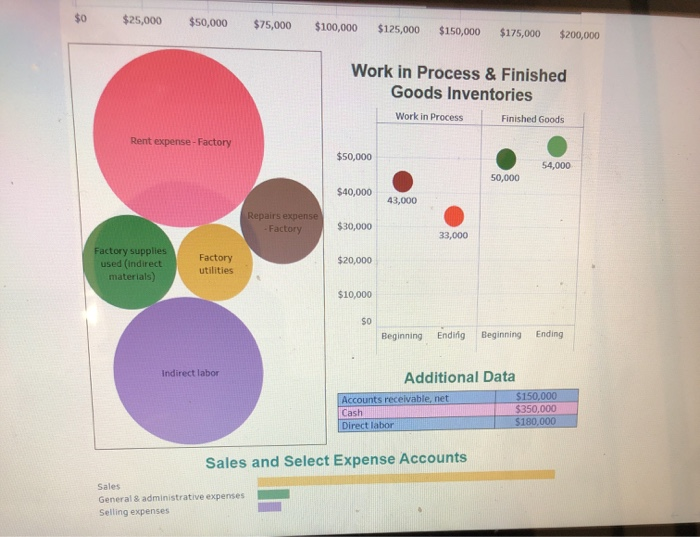Click the Sales and Select Expense Accounts title

(336, 460)
